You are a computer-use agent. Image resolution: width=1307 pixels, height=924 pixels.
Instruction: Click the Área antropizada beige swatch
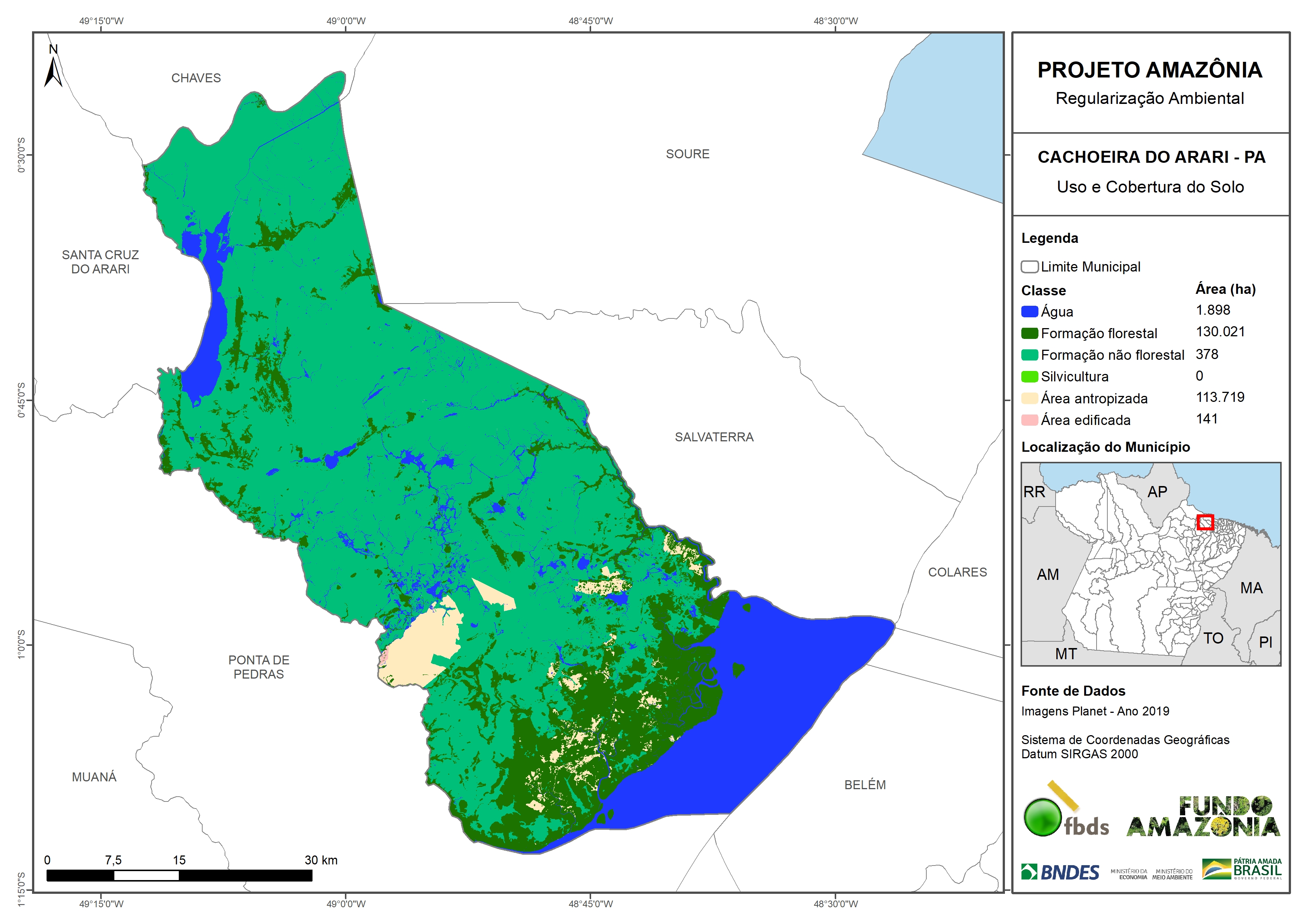[x=1029, y=398]
